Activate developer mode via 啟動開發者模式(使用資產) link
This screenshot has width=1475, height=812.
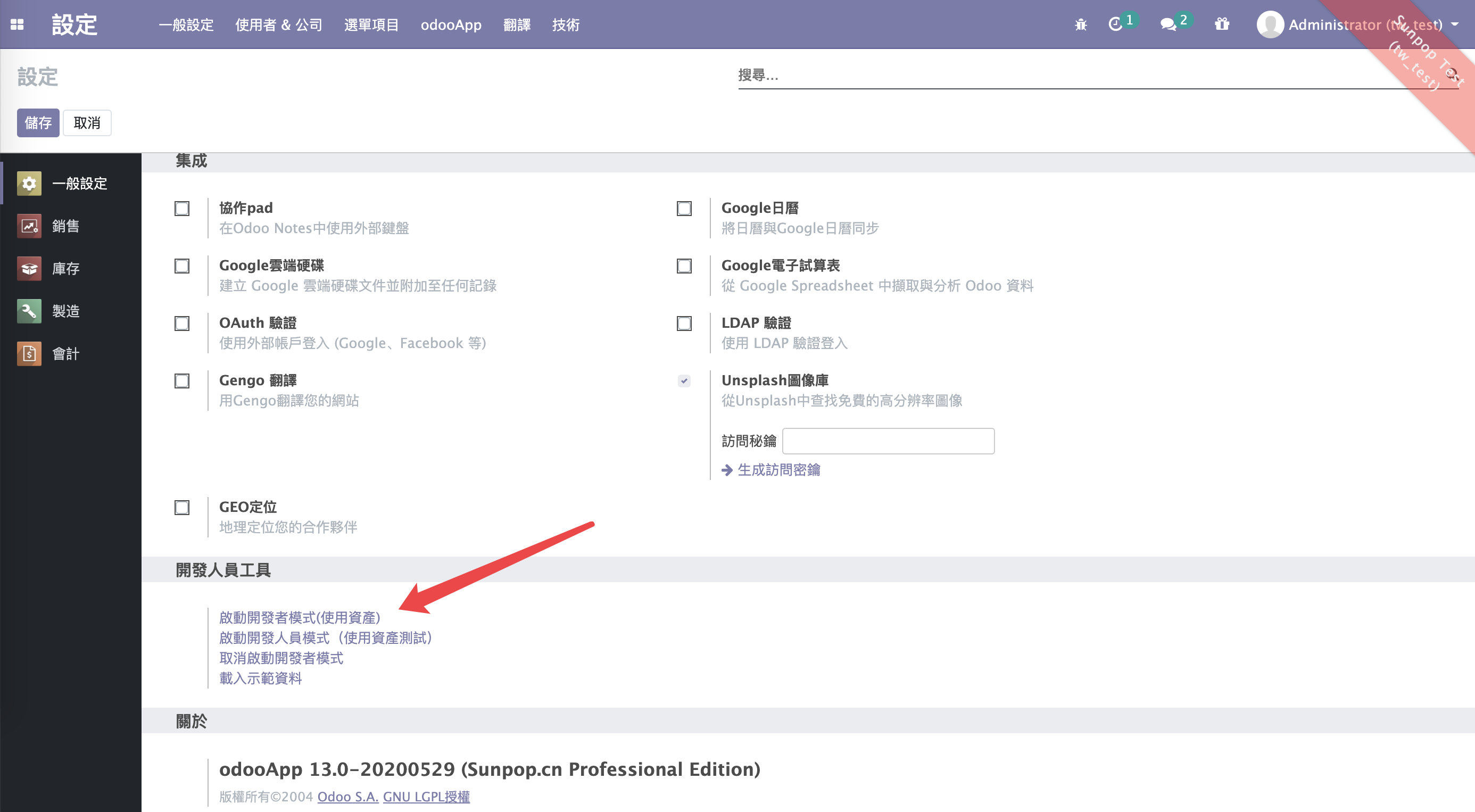pos(300,618)
